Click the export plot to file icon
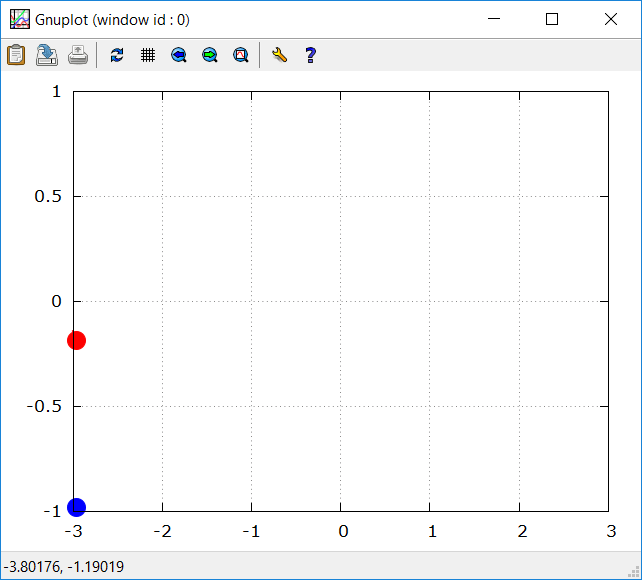Image resolution: width=642 pixels, height=580 pixels. tap(47, 55)
